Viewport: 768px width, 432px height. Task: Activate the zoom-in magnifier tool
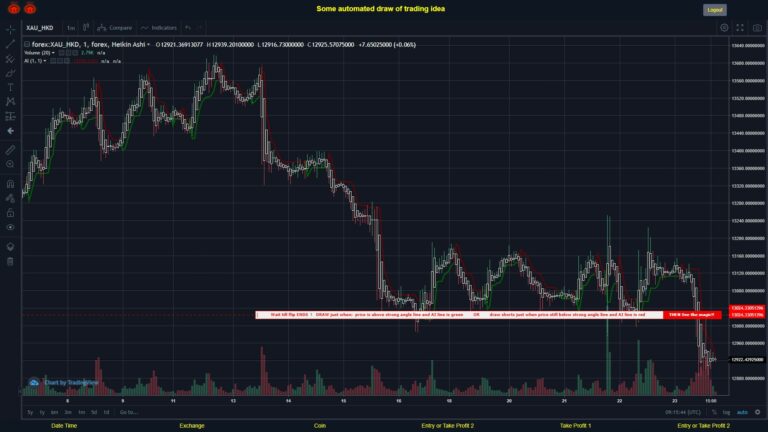pyautogui.click(x=10, y=164)
